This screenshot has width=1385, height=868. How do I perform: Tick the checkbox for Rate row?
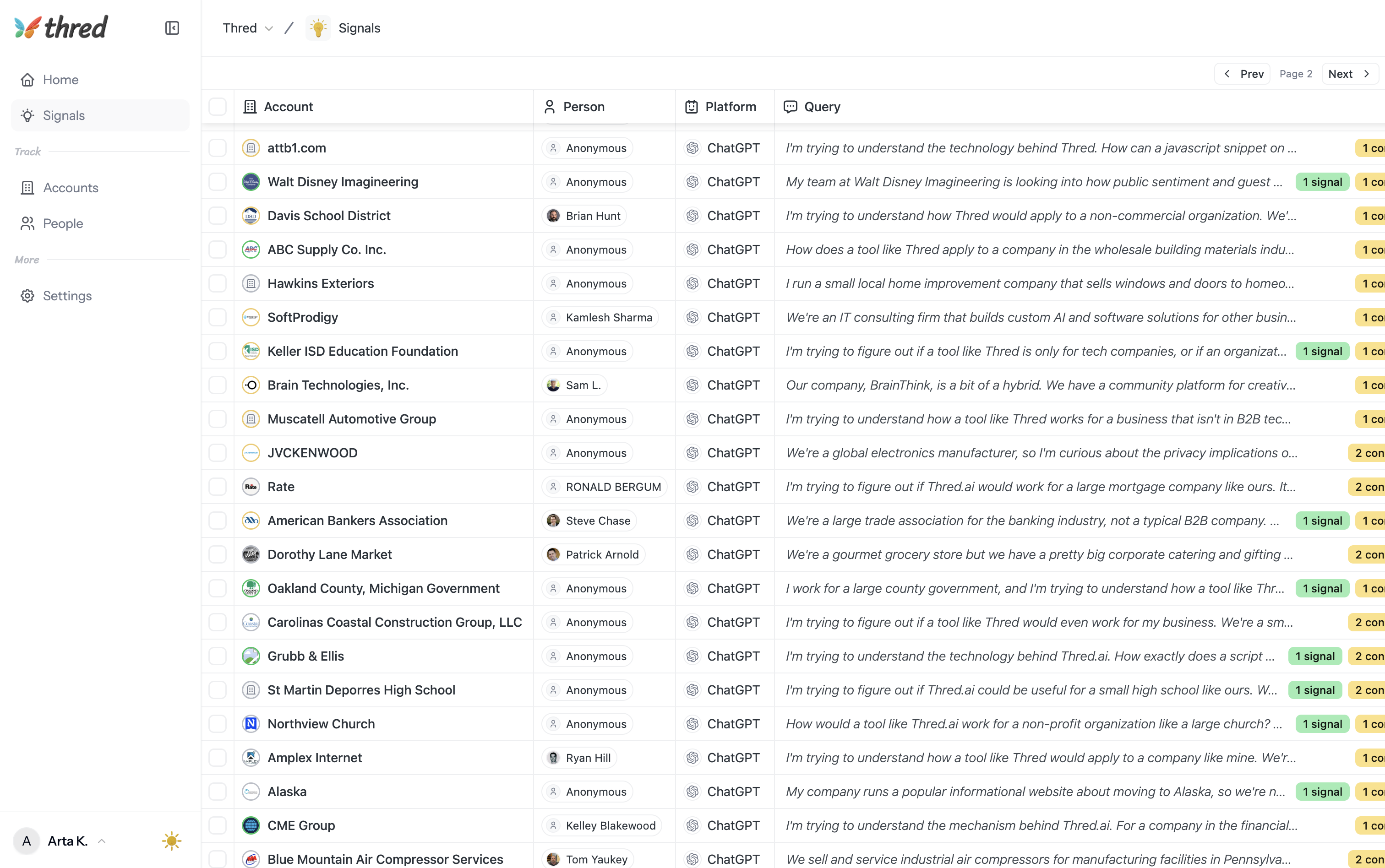[218, 487]
